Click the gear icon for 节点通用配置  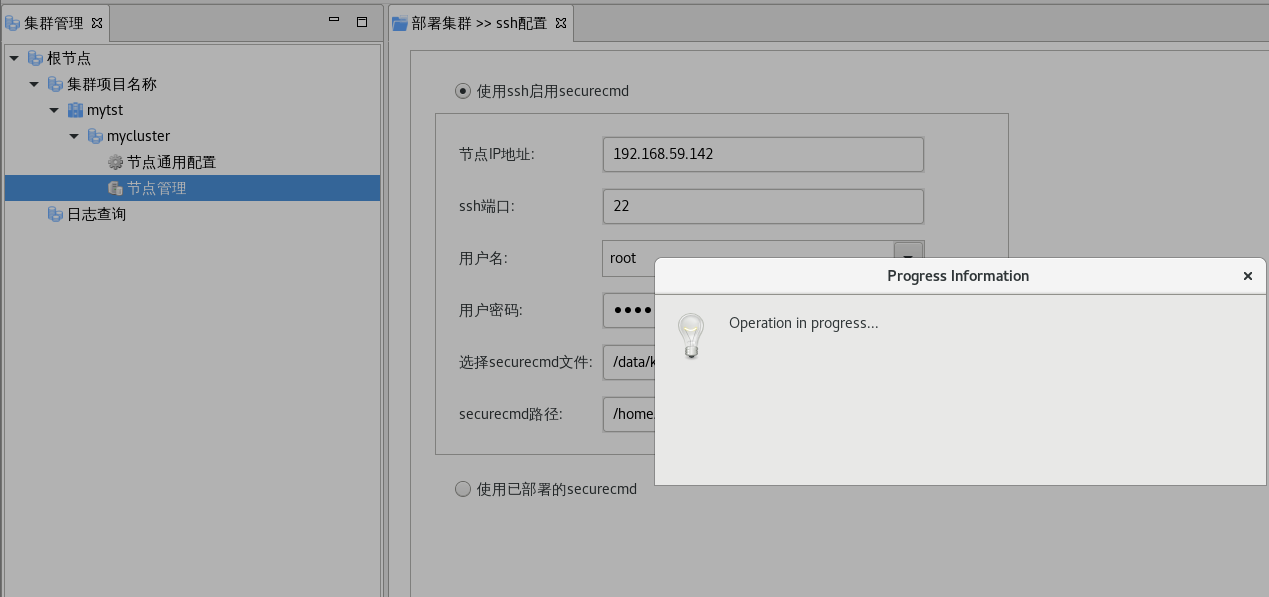[115, 162]
